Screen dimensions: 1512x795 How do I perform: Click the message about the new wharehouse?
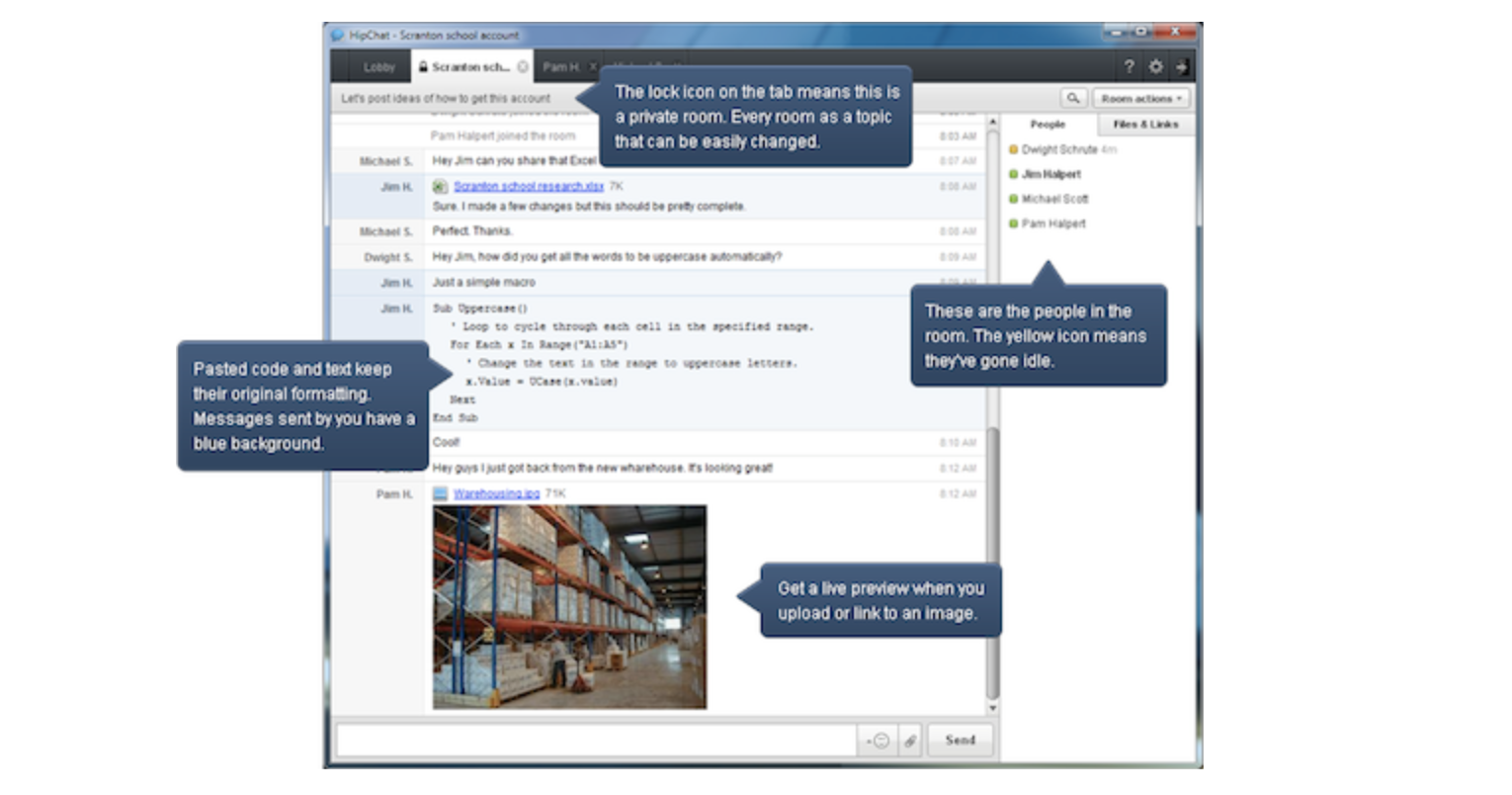point(603,468)
